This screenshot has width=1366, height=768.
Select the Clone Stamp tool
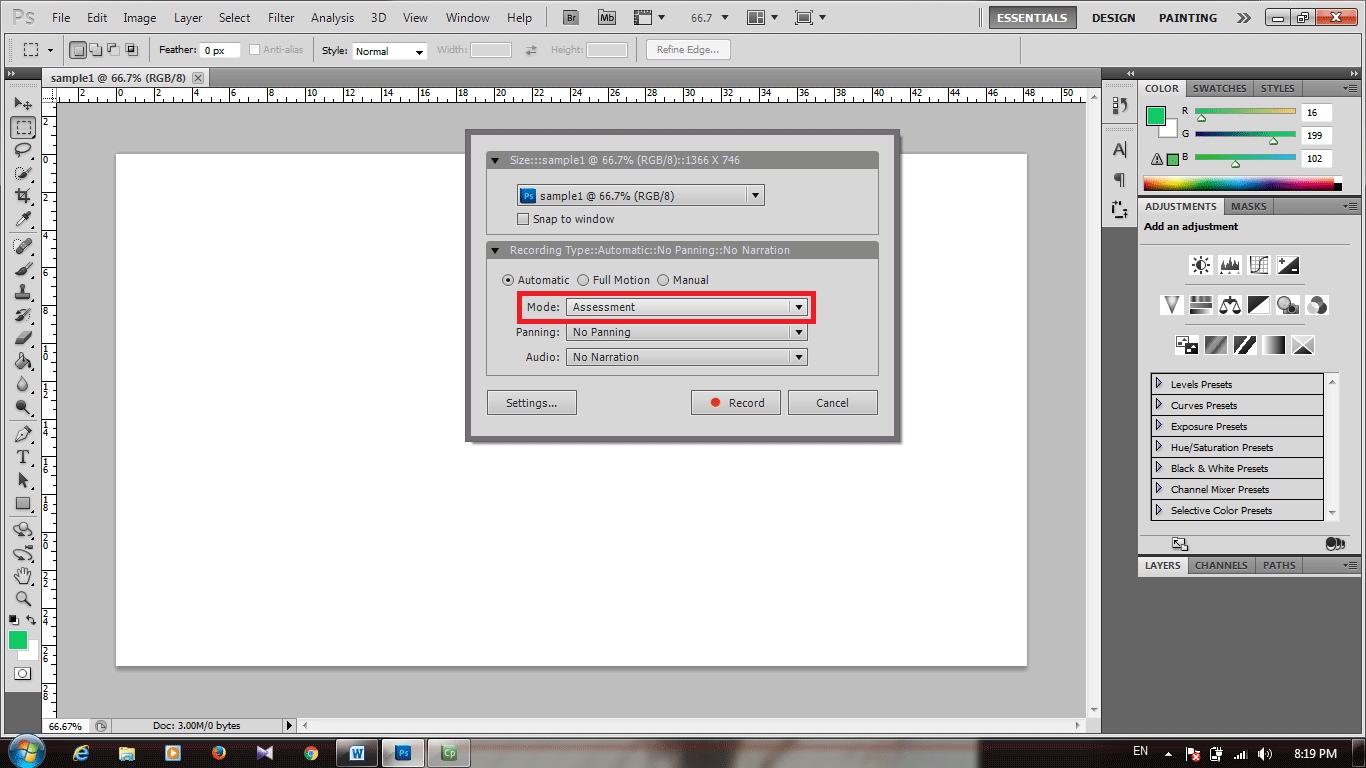(23, 292)
